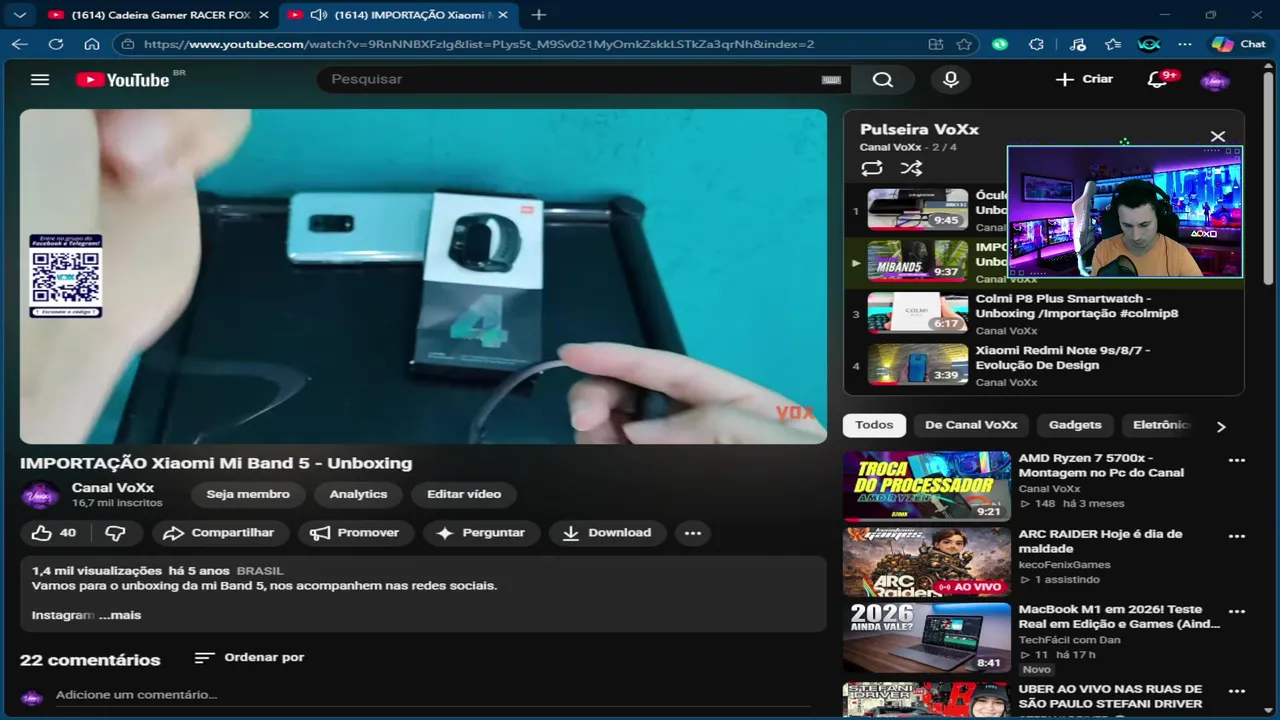Dislike the video with thumbs down

pos(116,533)
